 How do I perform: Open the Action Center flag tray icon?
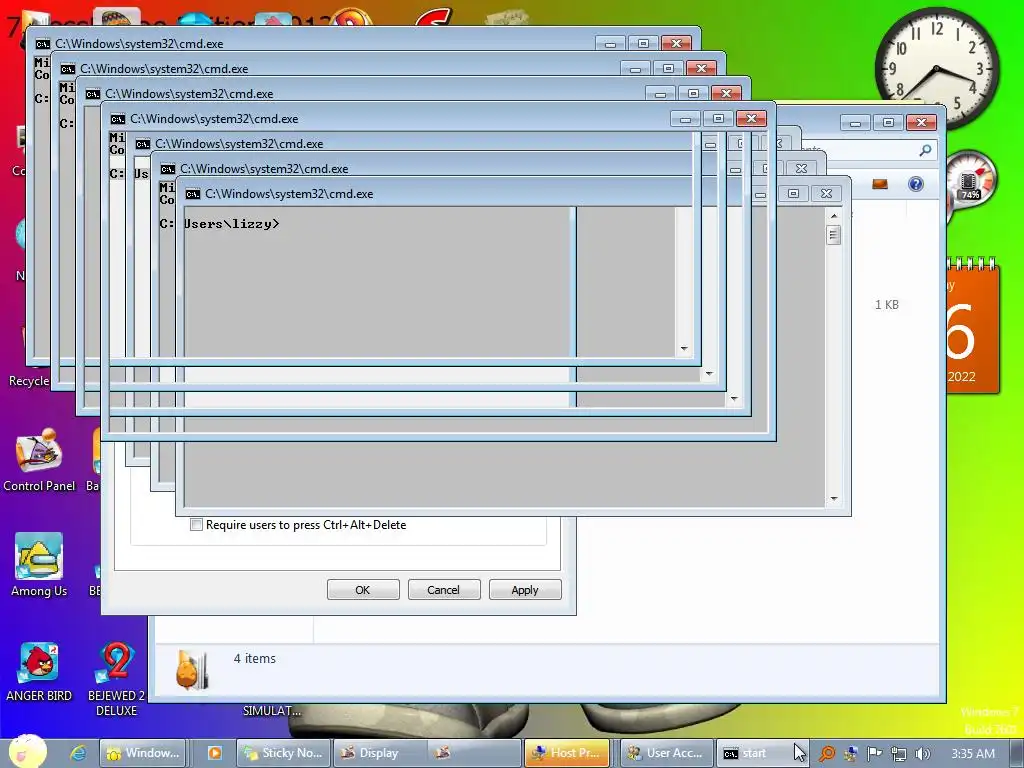pos(874,754)
